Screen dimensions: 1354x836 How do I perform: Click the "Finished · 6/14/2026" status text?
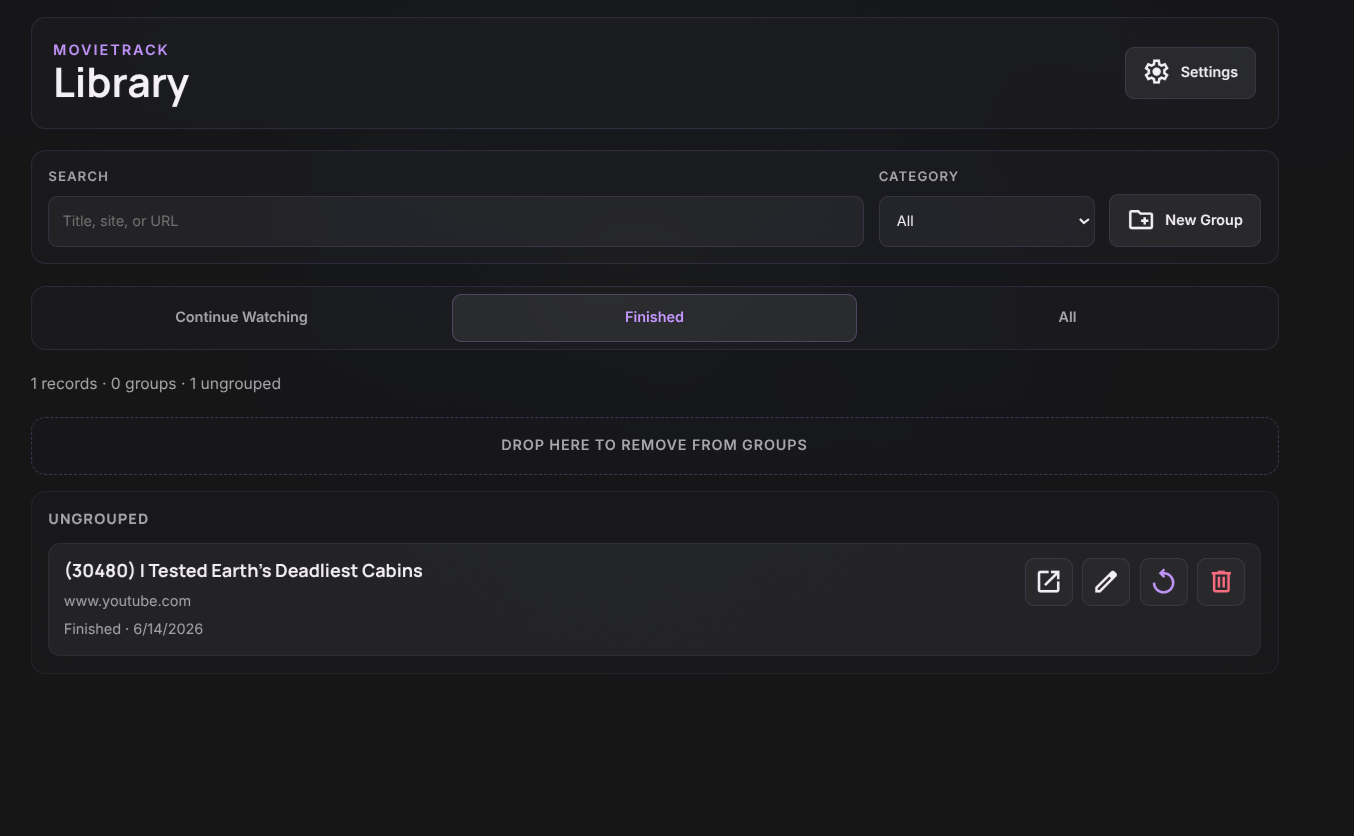133,629
